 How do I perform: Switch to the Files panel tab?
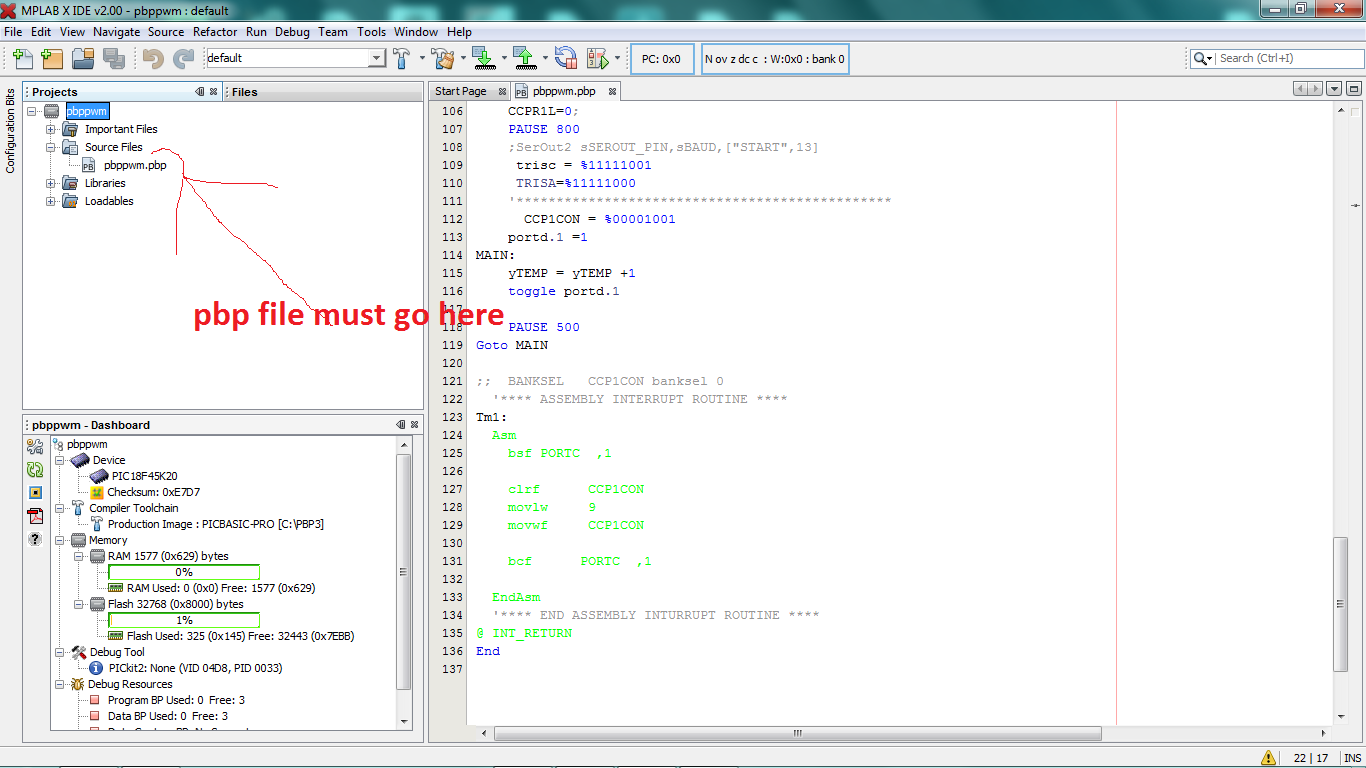click(x=245, y=92)
